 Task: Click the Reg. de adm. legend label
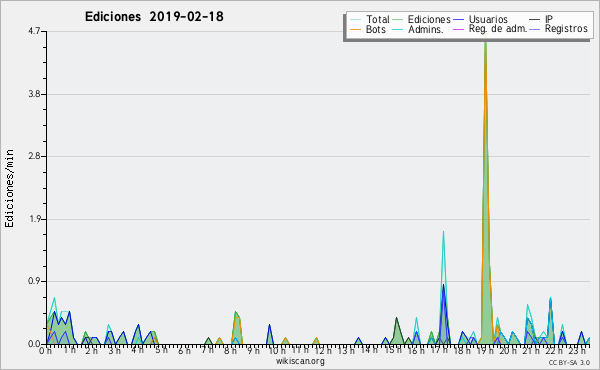point(498,29)
